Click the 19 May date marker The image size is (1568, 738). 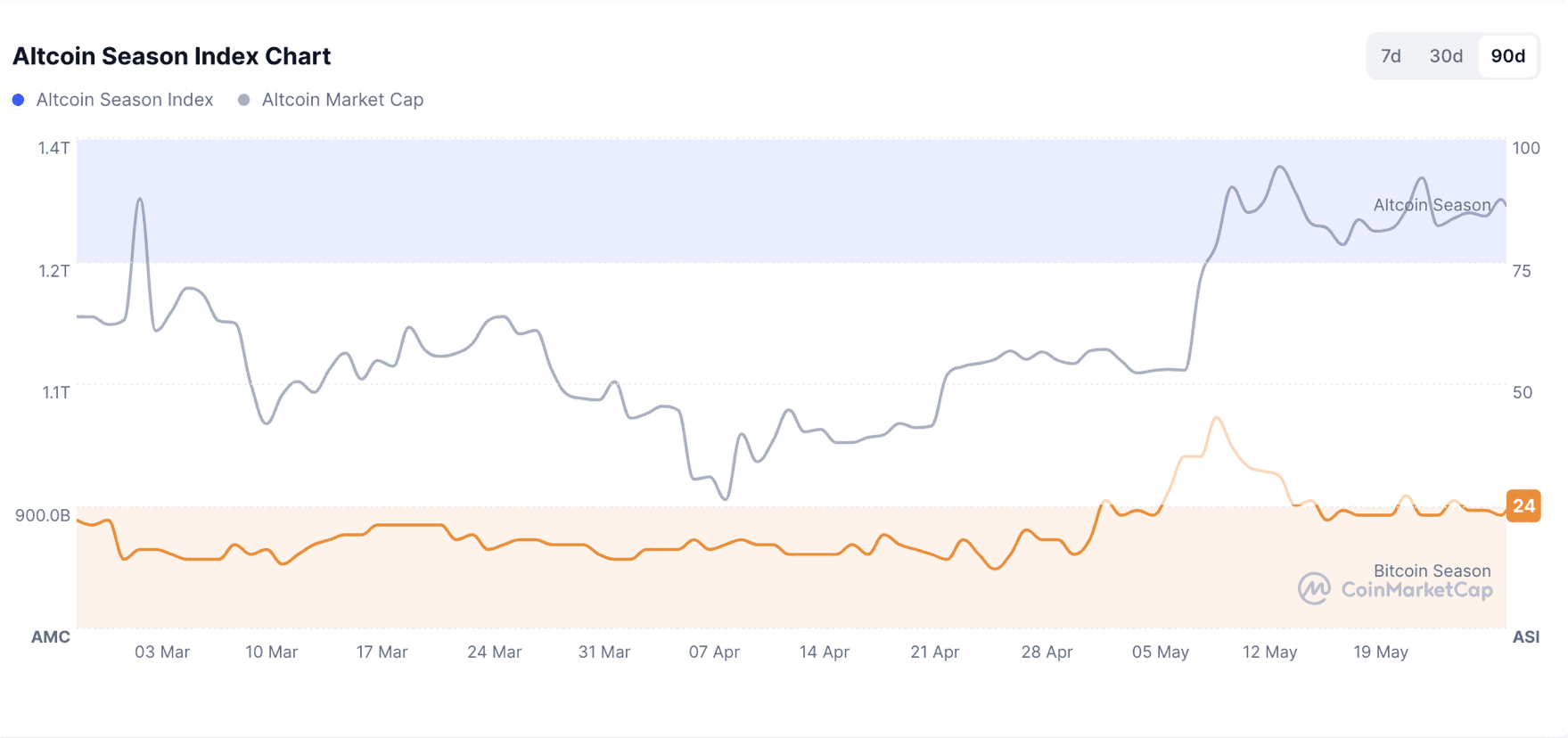pyautogui.click(x=1380, y=652)
